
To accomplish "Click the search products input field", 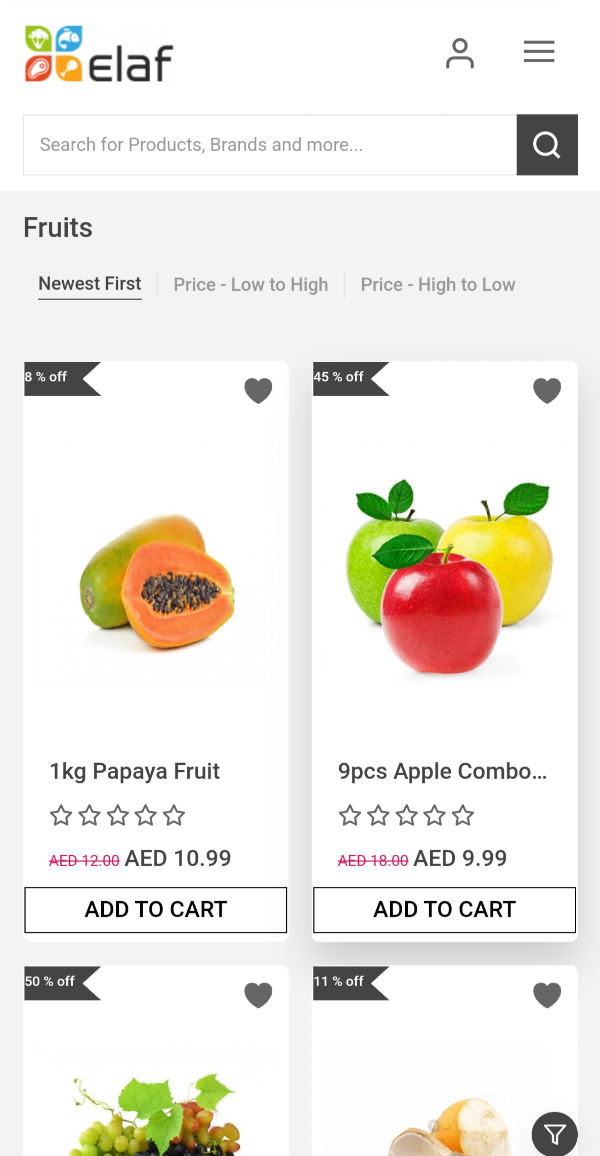I will [x=270, y=145].
